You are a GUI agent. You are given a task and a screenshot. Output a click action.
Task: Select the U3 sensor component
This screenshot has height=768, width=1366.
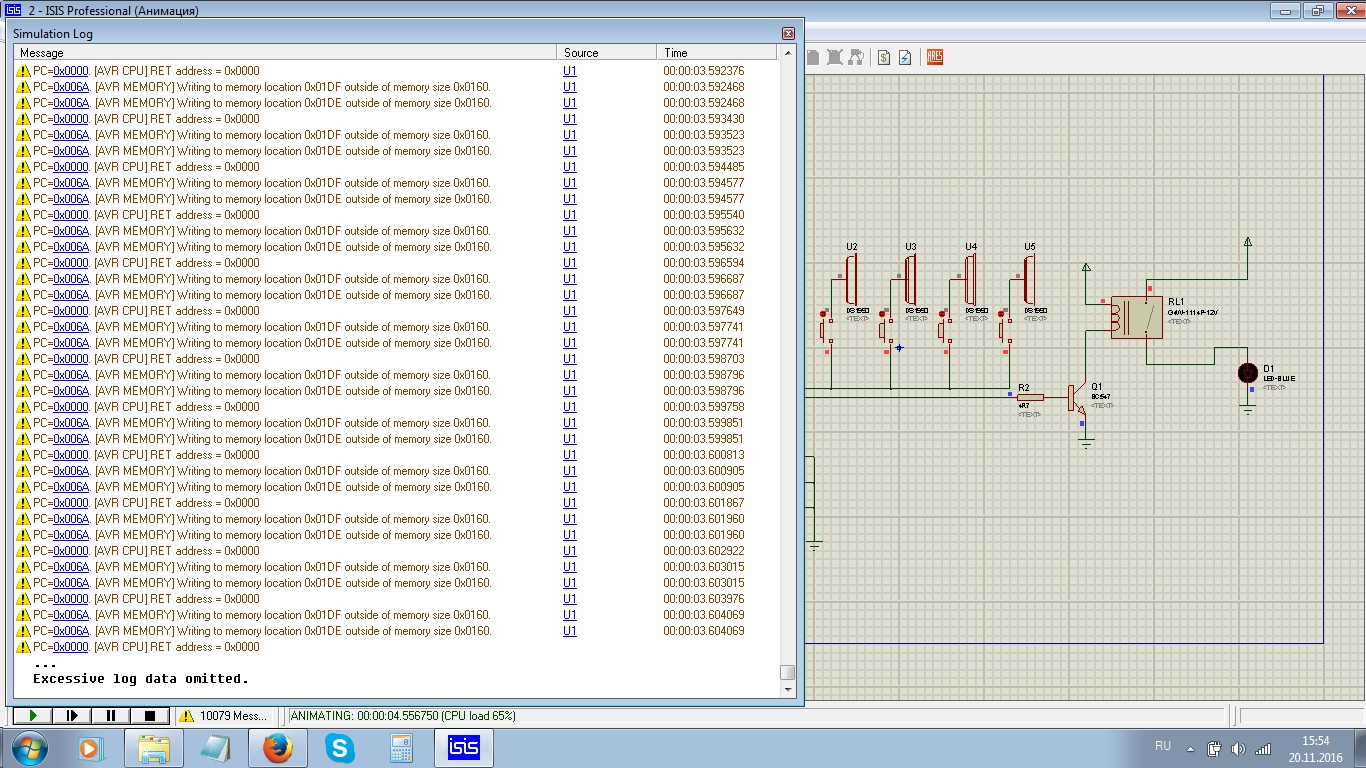point(909,279)
